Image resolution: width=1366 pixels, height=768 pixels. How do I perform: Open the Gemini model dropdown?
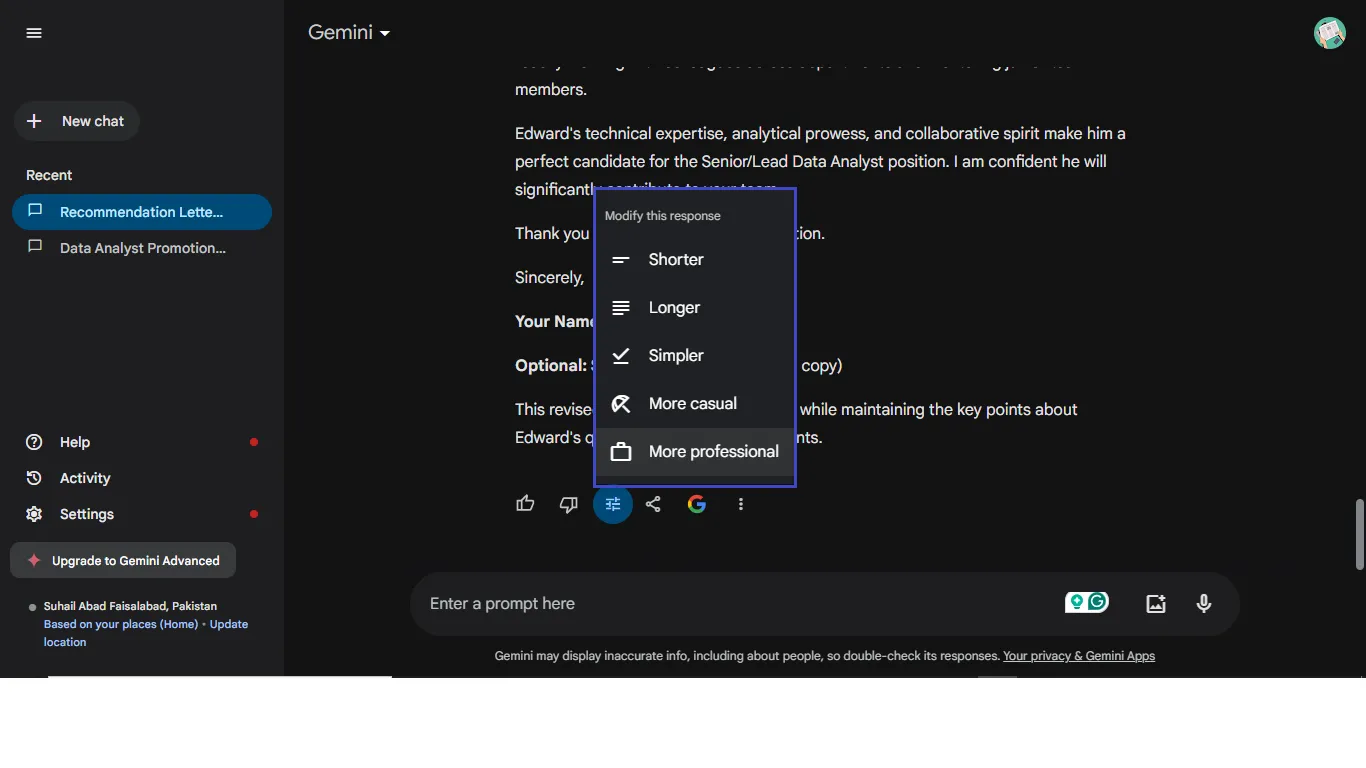click(347, 31)
